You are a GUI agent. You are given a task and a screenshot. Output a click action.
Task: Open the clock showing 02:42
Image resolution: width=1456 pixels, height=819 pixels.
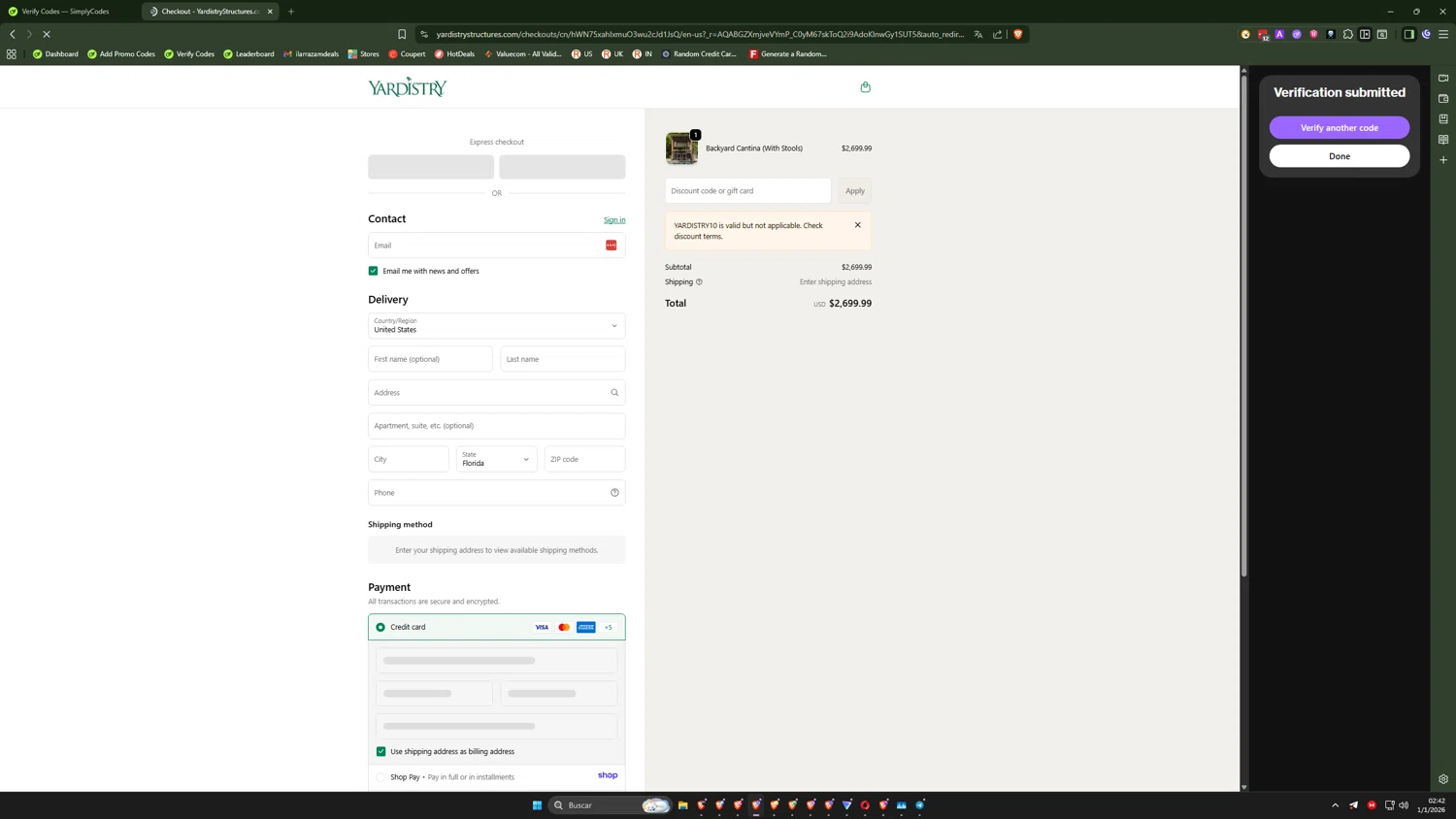tap(1432, 805)
